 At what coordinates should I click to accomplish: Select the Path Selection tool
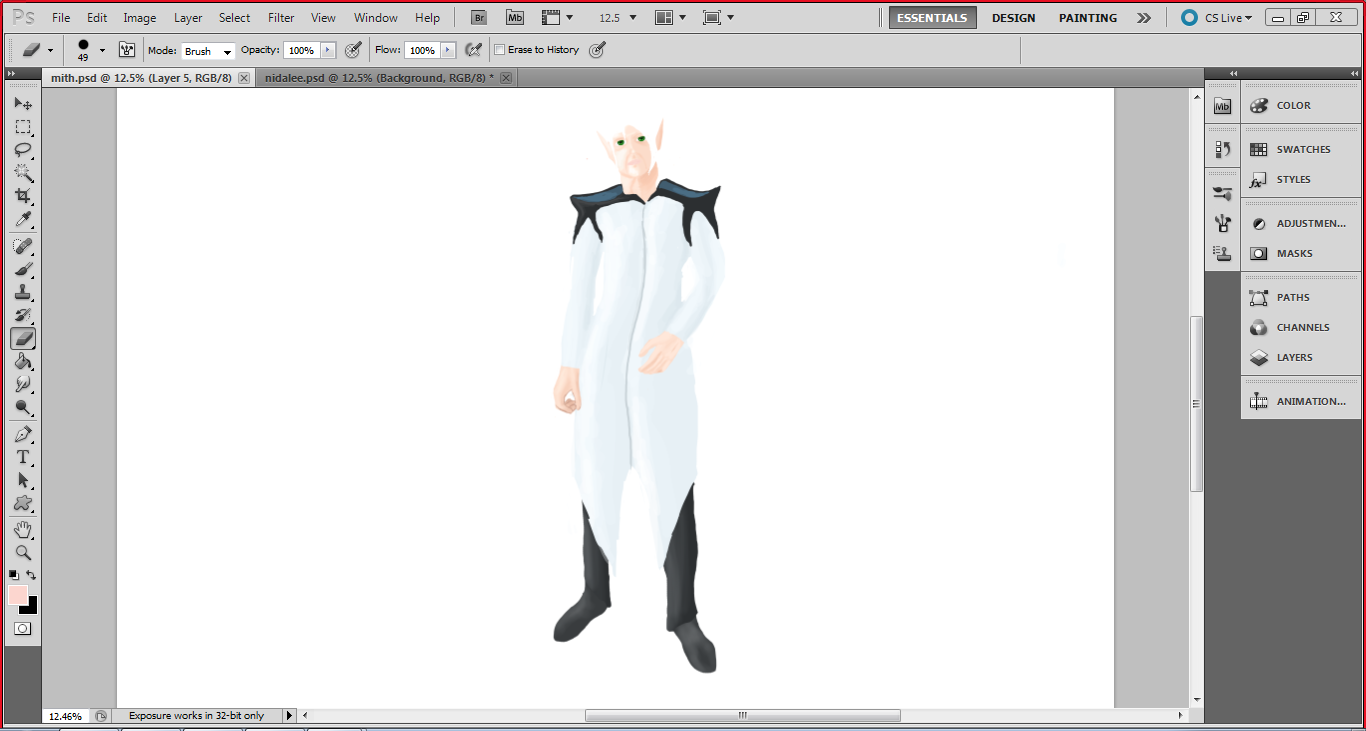23,480
